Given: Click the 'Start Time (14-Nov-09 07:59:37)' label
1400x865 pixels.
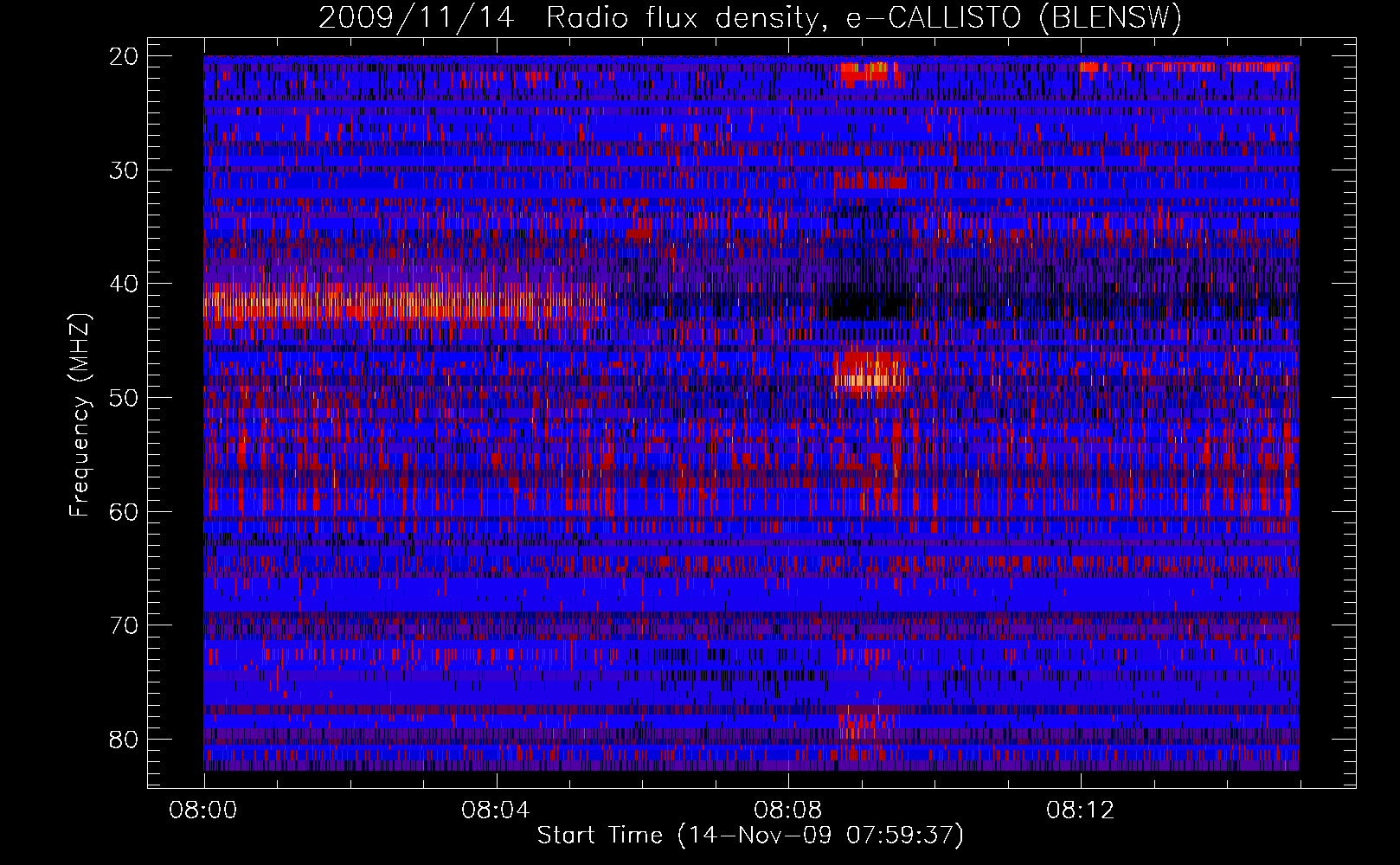Looking at the screenshot, I should [x=750, y=836].
